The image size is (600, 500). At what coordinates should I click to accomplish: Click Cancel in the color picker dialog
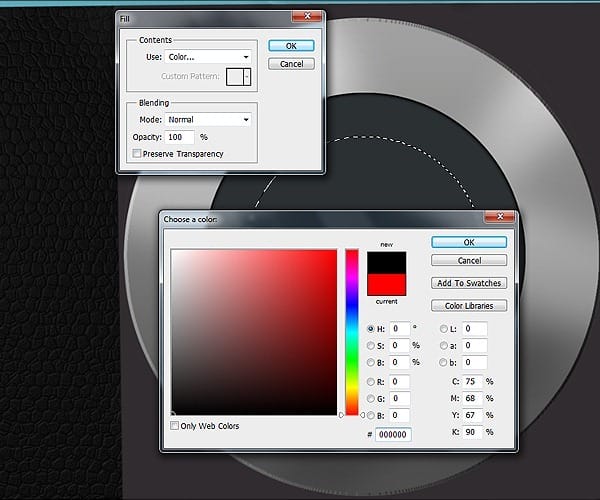(469, 261)
